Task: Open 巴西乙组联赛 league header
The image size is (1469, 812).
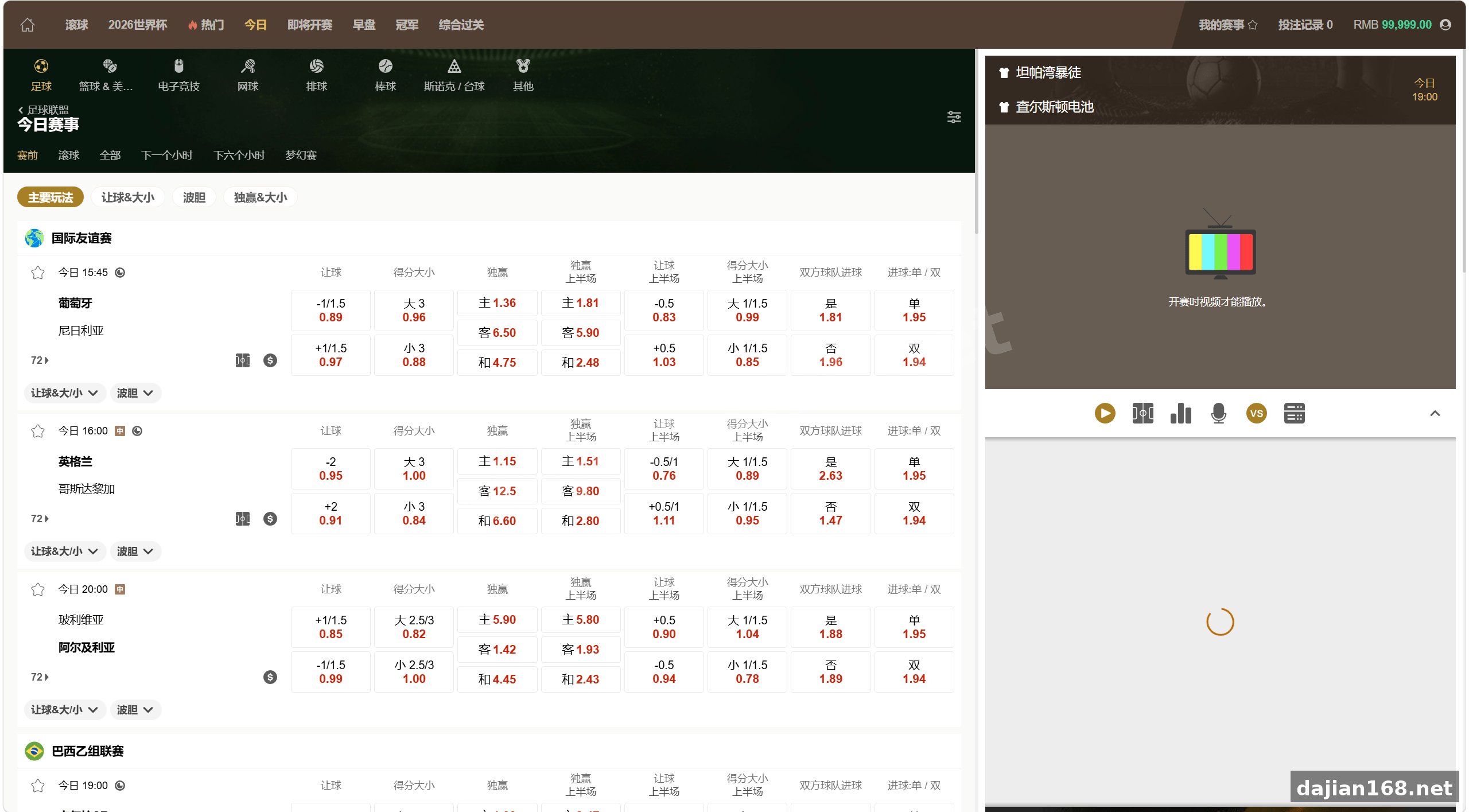Action: coord(489,751)
